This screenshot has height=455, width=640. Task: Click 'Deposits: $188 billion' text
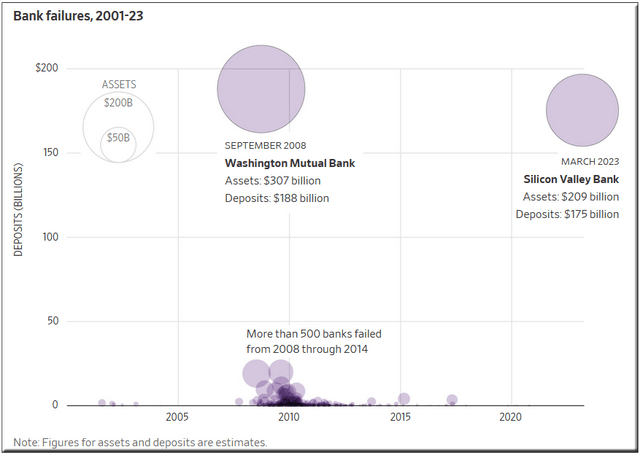point(277,198)
